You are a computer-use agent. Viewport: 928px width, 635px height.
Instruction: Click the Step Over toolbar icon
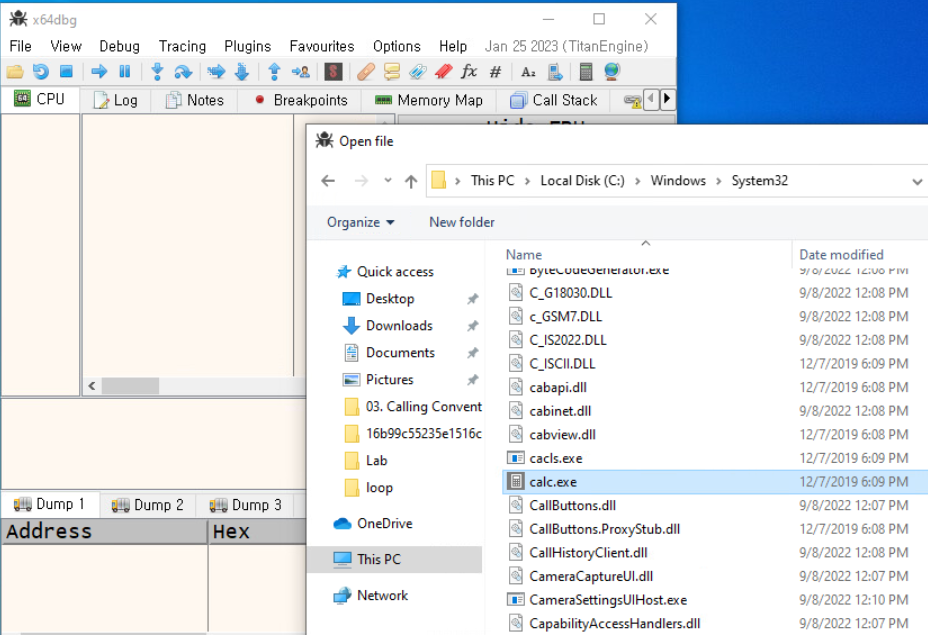[183, 72]
